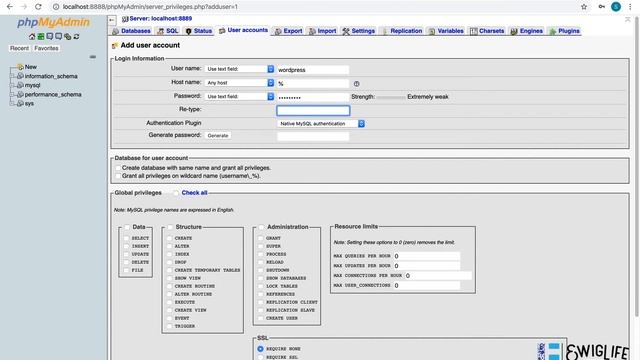The width and height of the screenshot is (640, 360).
Task: Click the generated password output field
Action: coord(313,136)
